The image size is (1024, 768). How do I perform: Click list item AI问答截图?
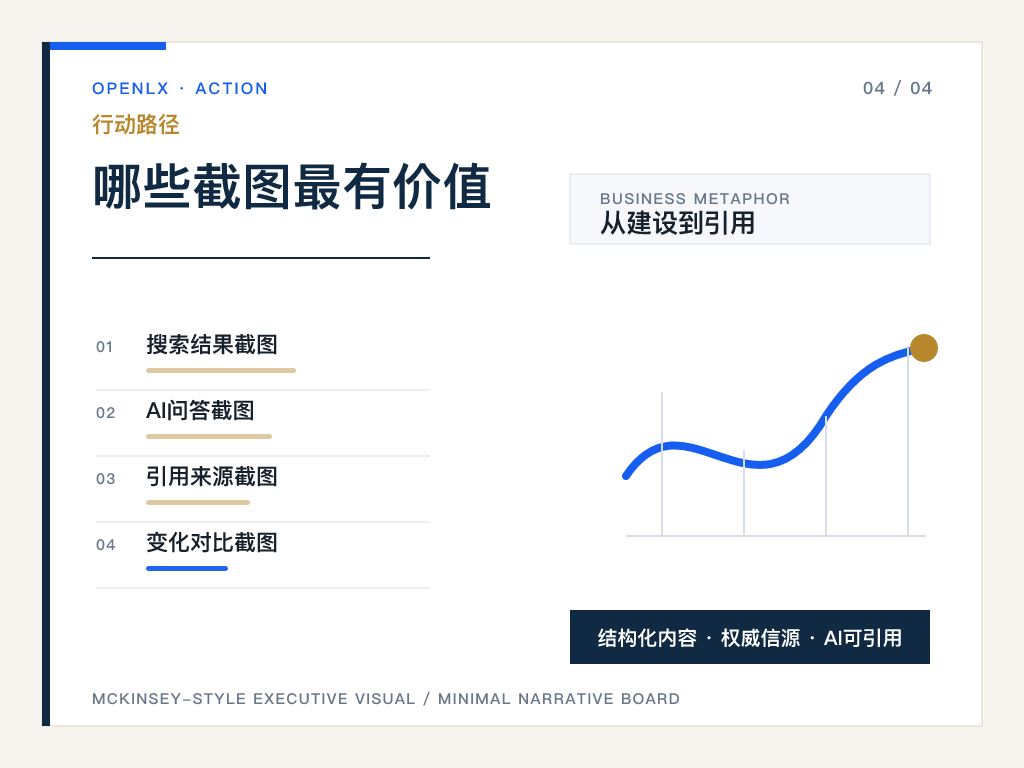pyautogui.click(x=200, y=411)
